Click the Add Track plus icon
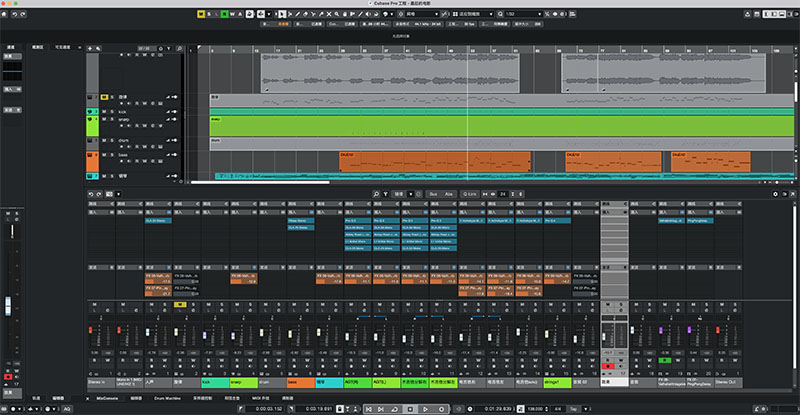 click(x=90, y=48)
